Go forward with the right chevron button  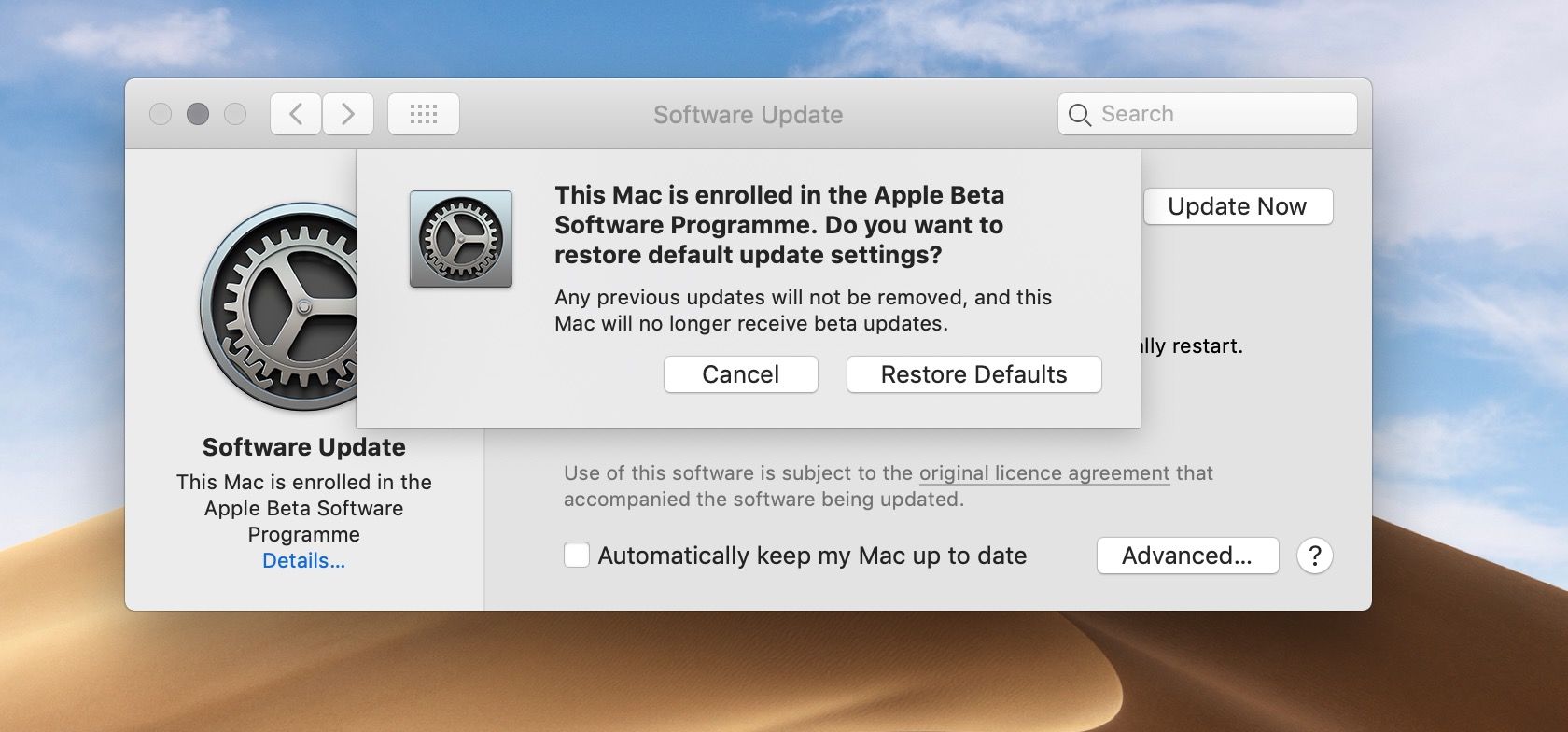point(348,114)
